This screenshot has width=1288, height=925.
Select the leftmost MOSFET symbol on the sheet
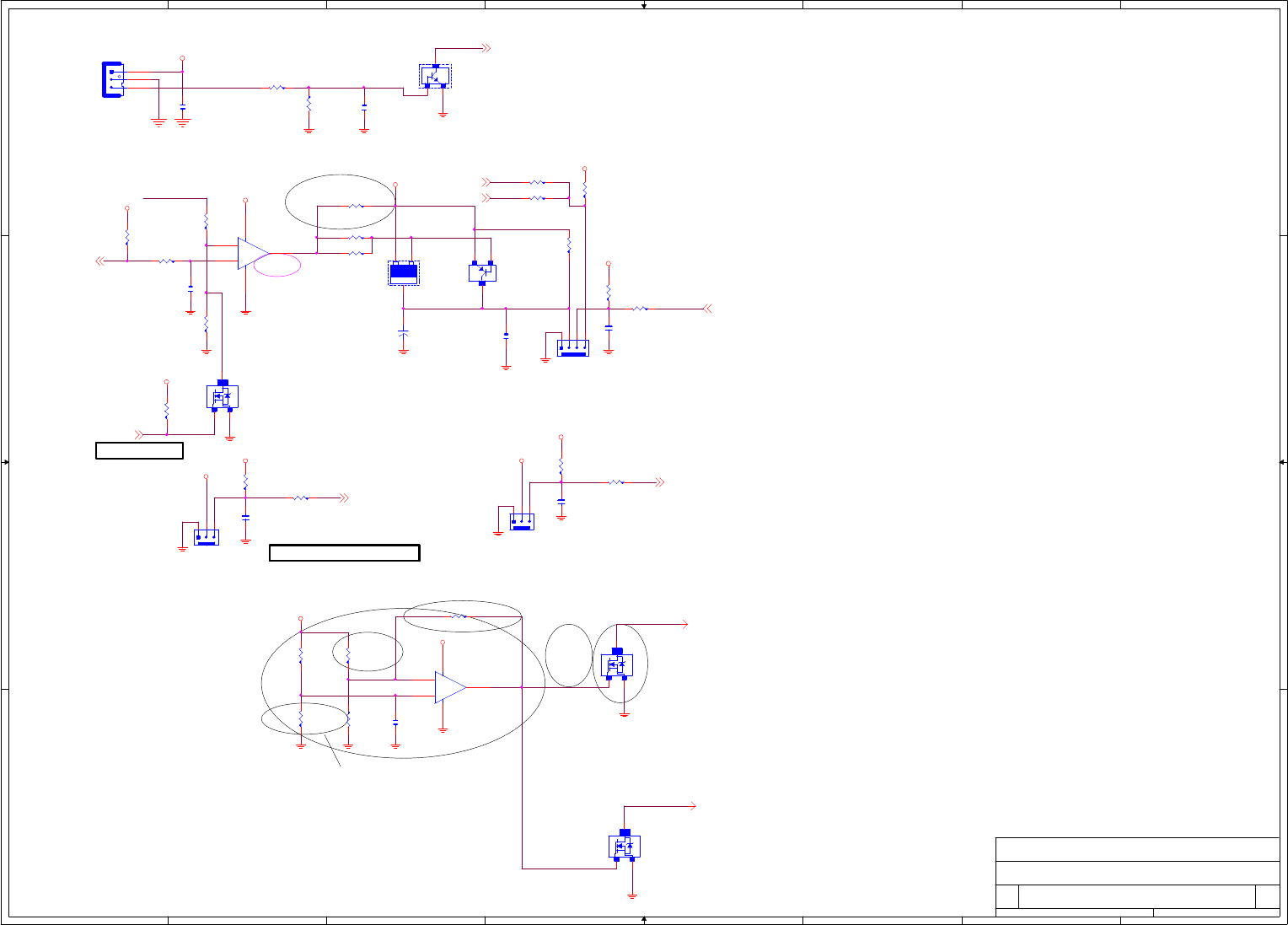coord(223,396)
